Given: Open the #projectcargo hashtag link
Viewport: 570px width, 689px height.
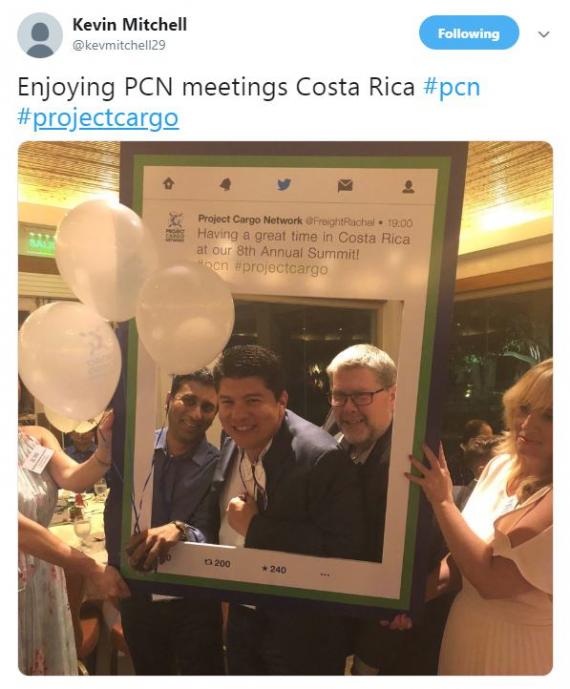Looking at the screenshot, I should (x=98, y=118).
